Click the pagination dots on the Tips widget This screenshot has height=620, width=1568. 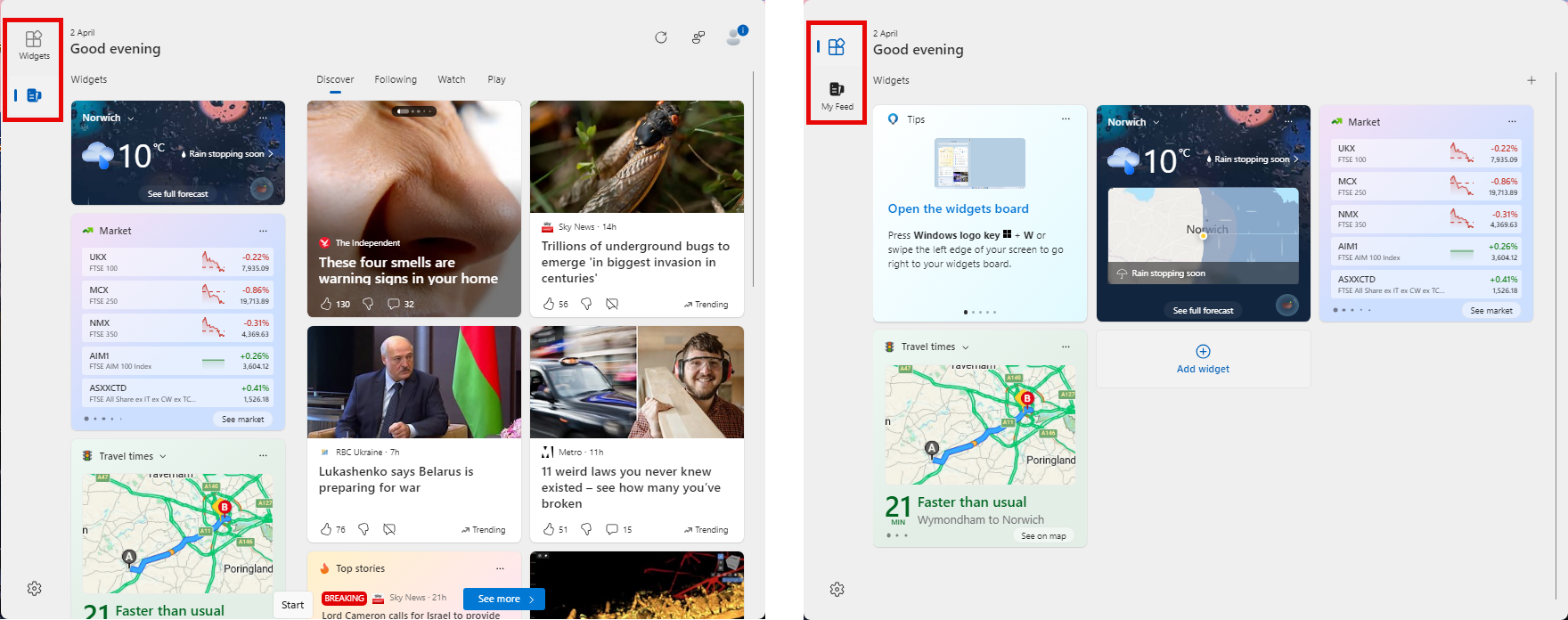tap(980, 312)
